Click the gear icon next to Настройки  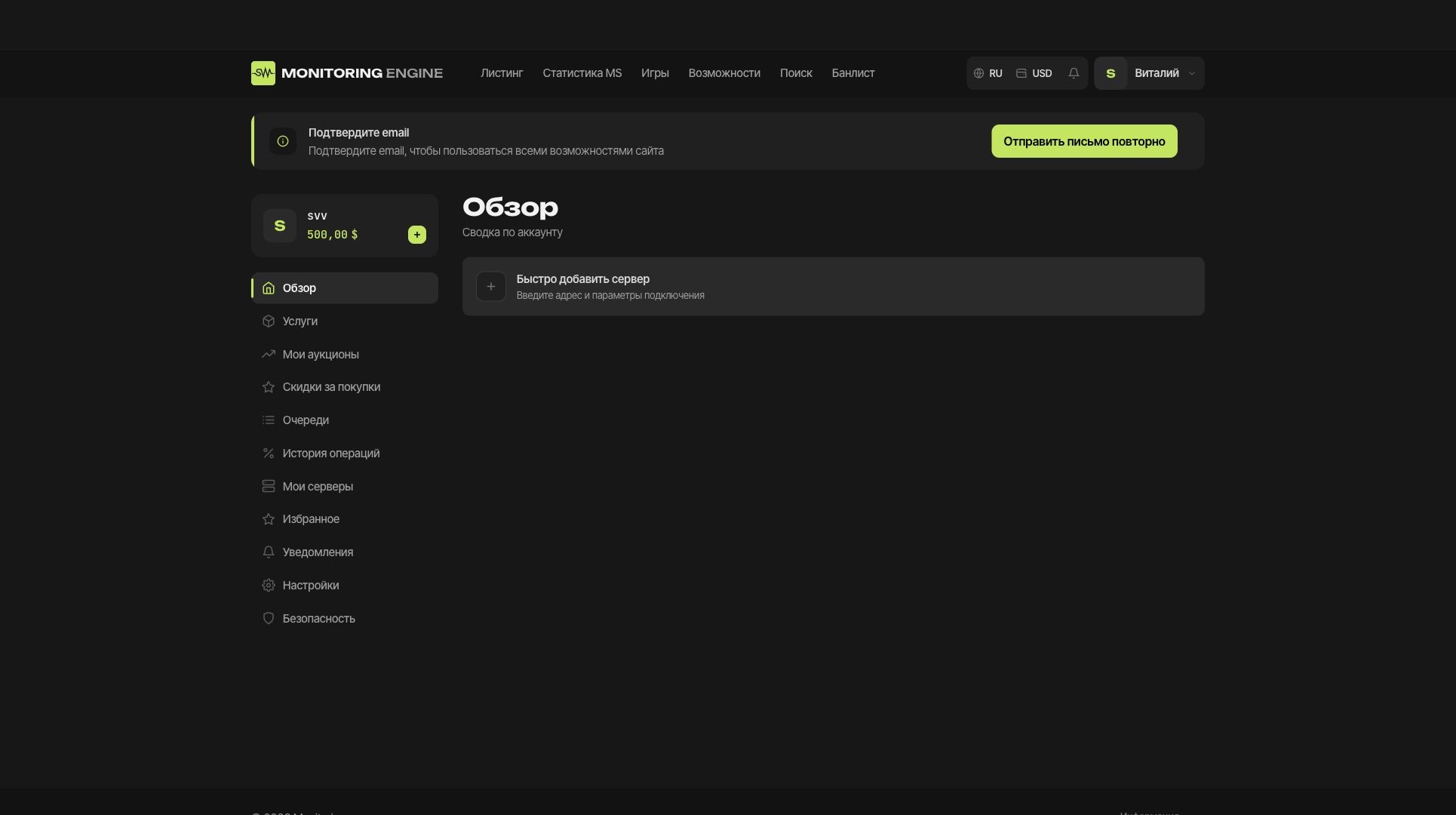pyautogui.click(x=269, y=586)
